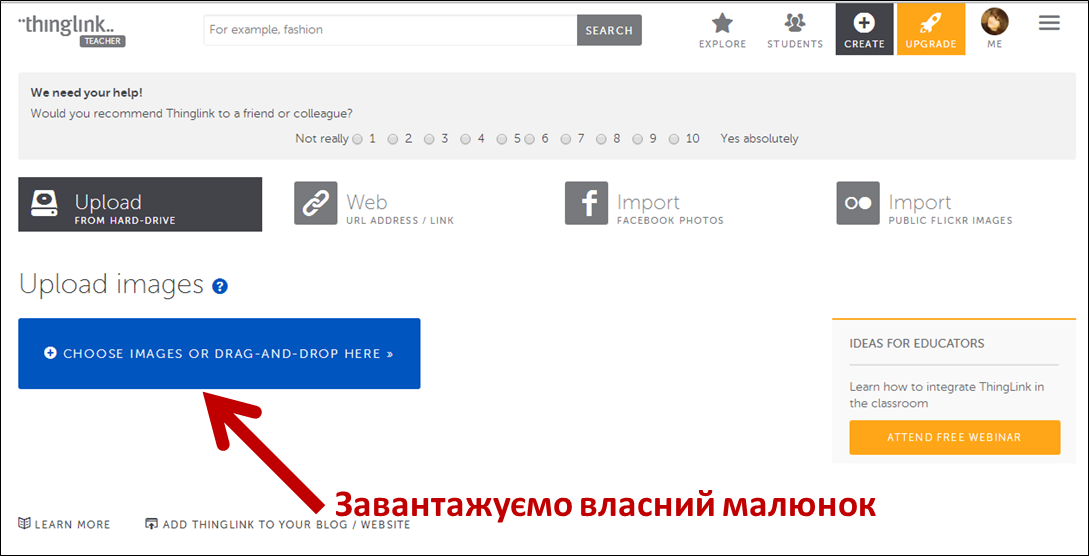Select rating 2 radio button
This screenshot has width=1089, height=556.
tap(393, 139)
